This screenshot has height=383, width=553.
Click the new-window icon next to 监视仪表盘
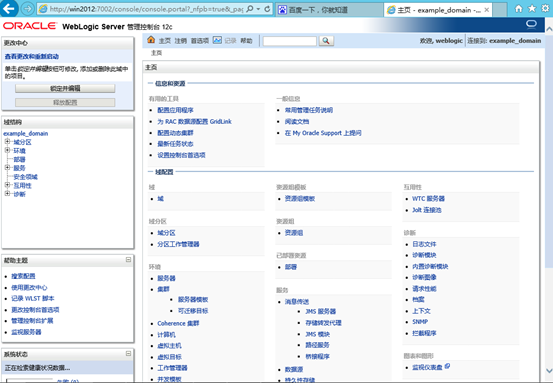(x=447, y=366)
